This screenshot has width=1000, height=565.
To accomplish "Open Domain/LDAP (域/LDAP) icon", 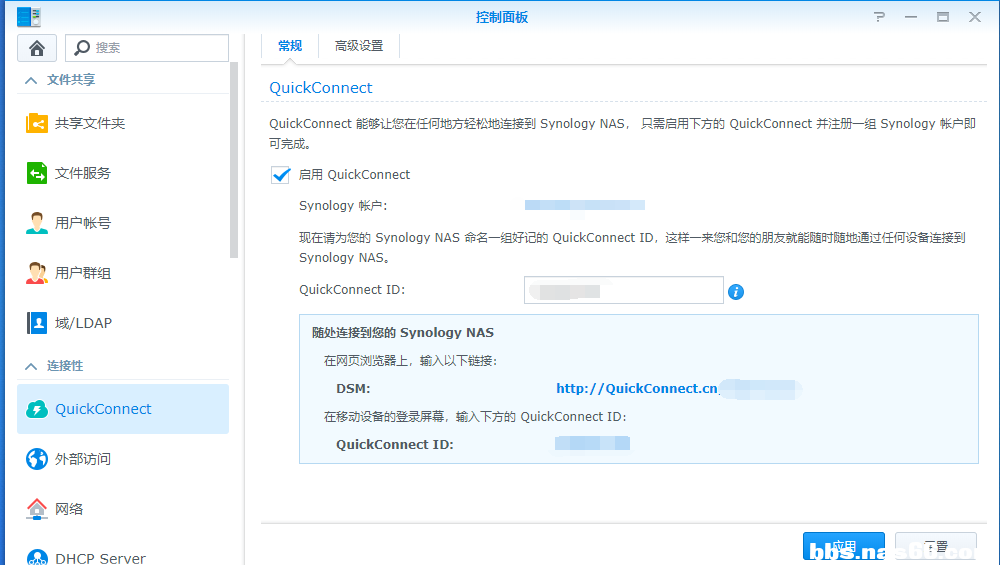I will (x=37, y=323).
